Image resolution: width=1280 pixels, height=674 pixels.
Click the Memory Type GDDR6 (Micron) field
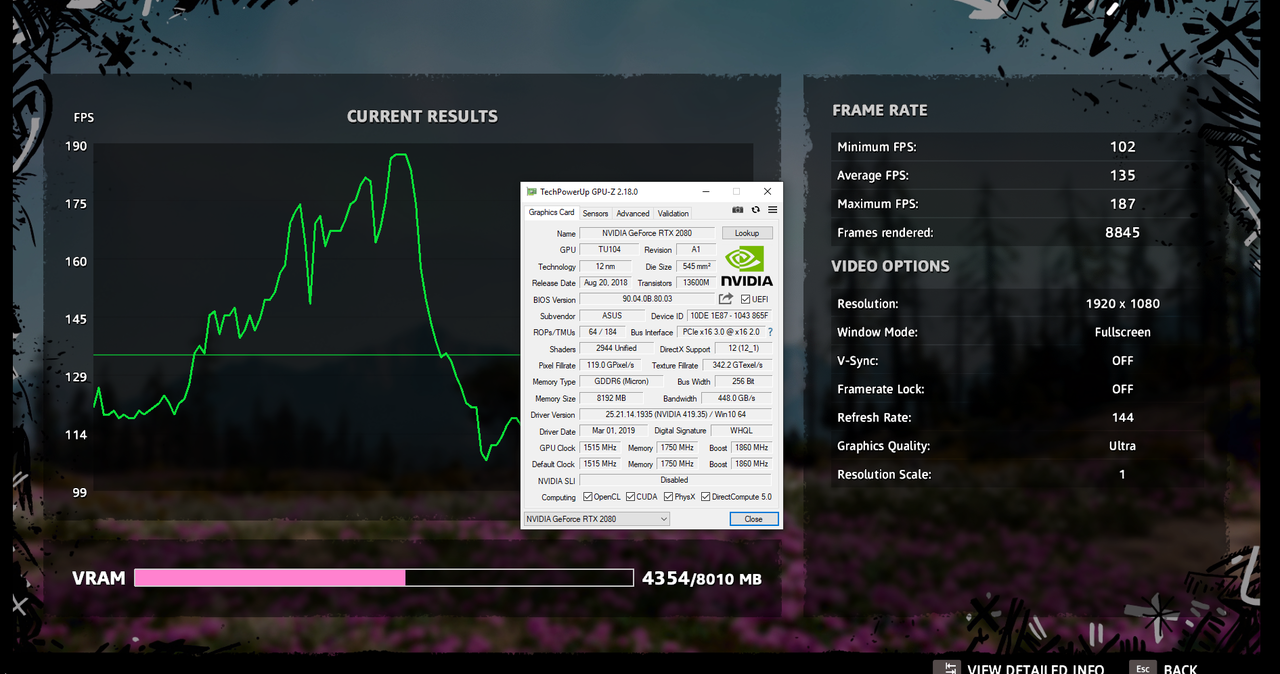[x=621, y=381]
